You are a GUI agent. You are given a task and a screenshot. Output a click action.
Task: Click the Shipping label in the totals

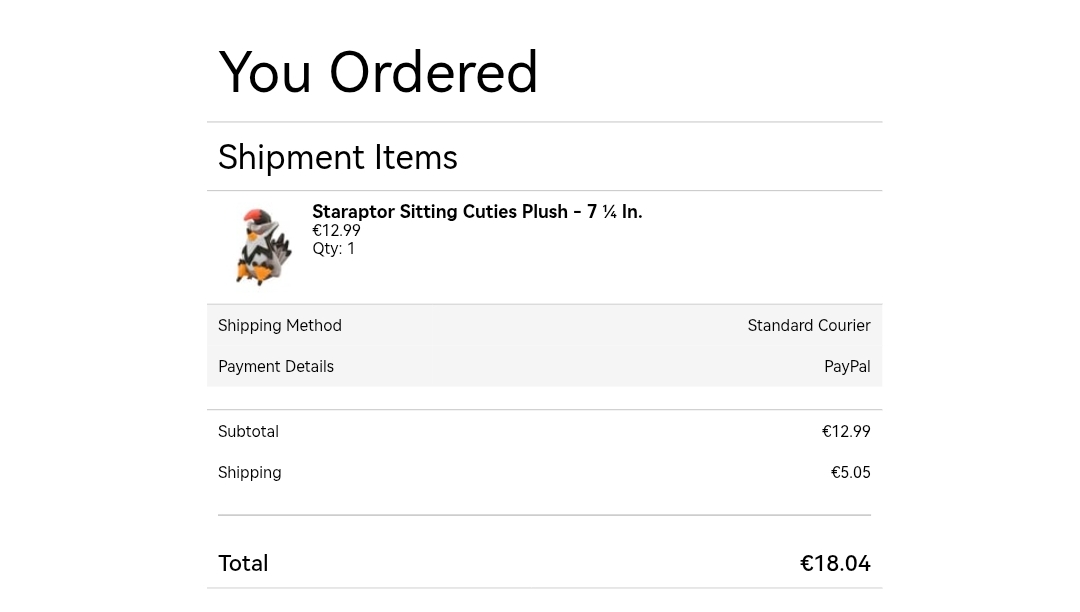pos(249,473)
